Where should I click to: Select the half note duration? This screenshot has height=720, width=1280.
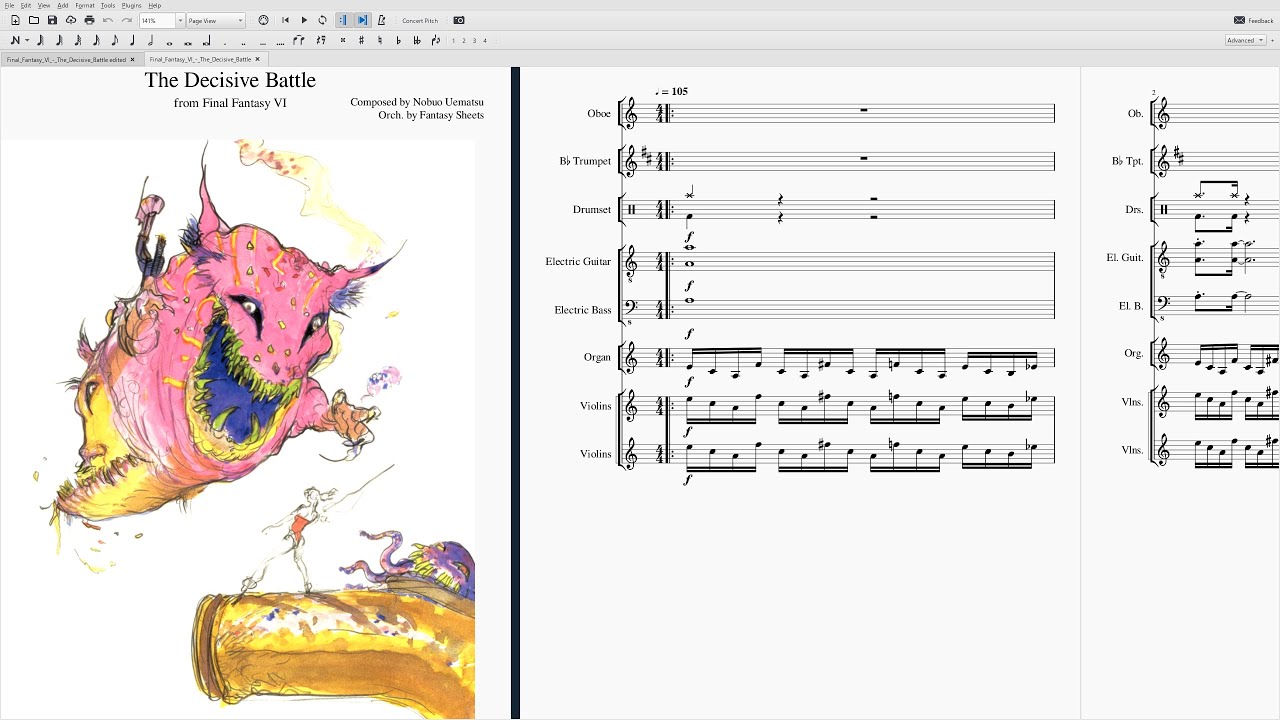(150, 40)
